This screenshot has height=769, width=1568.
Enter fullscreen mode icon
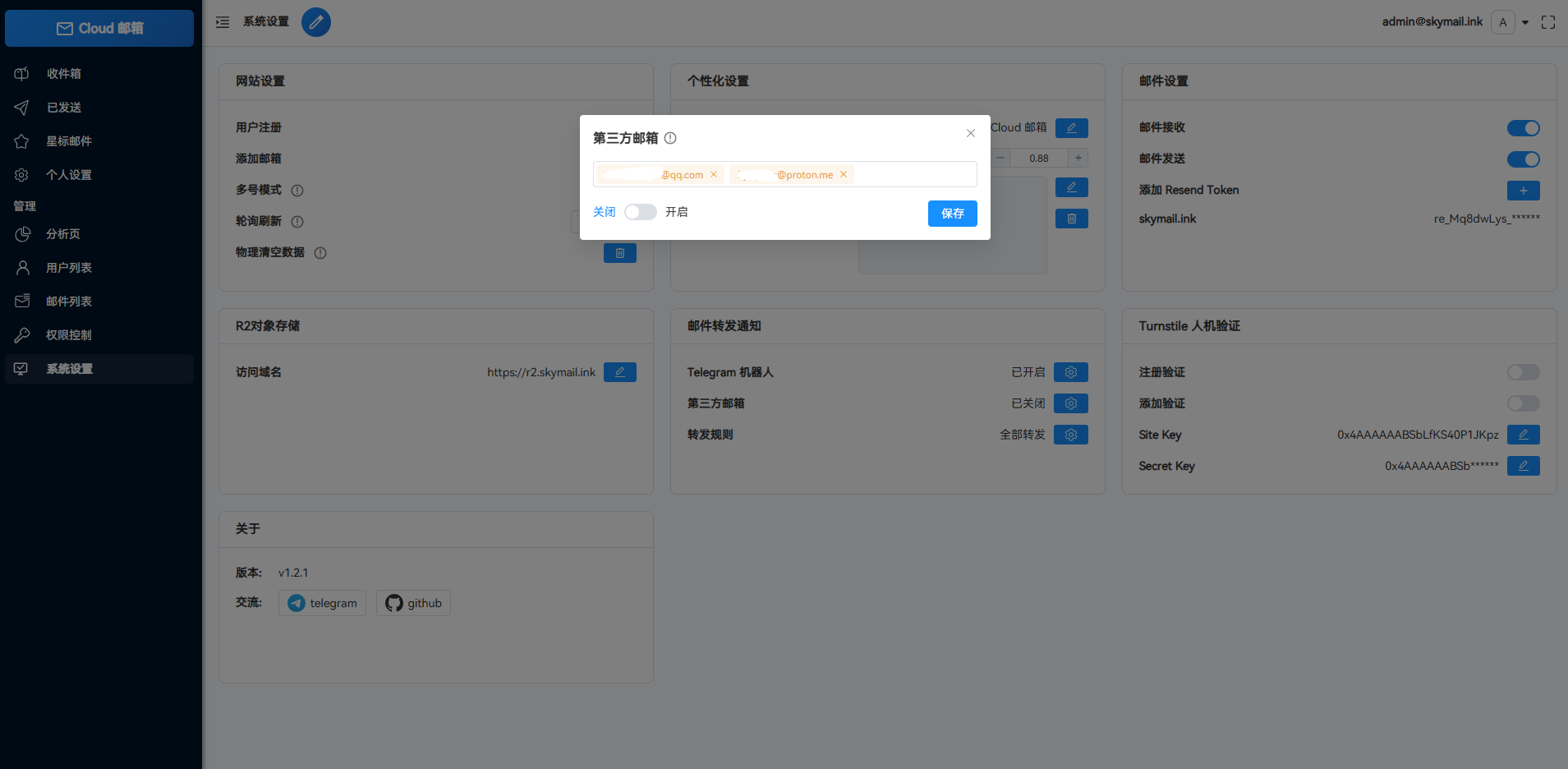click(x=1548, y=22)
